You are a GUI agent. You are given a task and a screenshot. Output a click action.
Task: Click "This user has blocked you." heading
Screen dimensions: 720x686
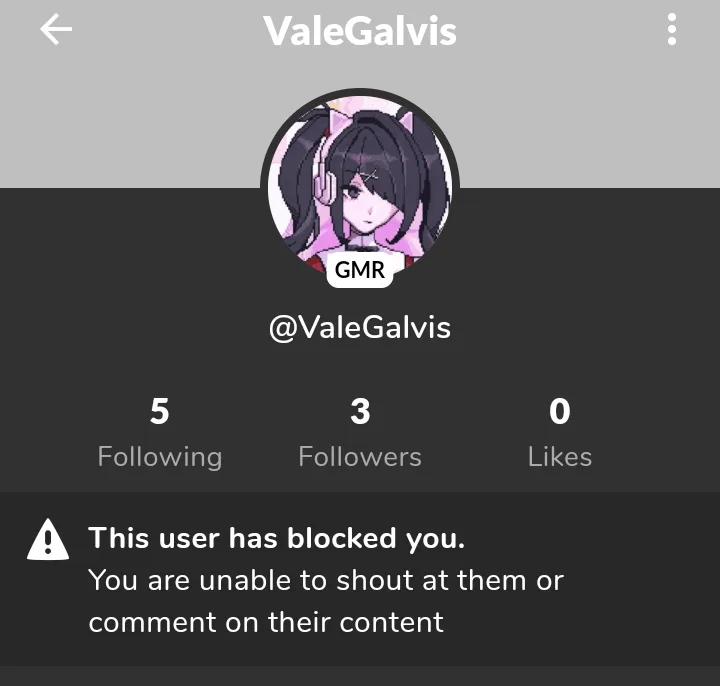pos(277,538)
